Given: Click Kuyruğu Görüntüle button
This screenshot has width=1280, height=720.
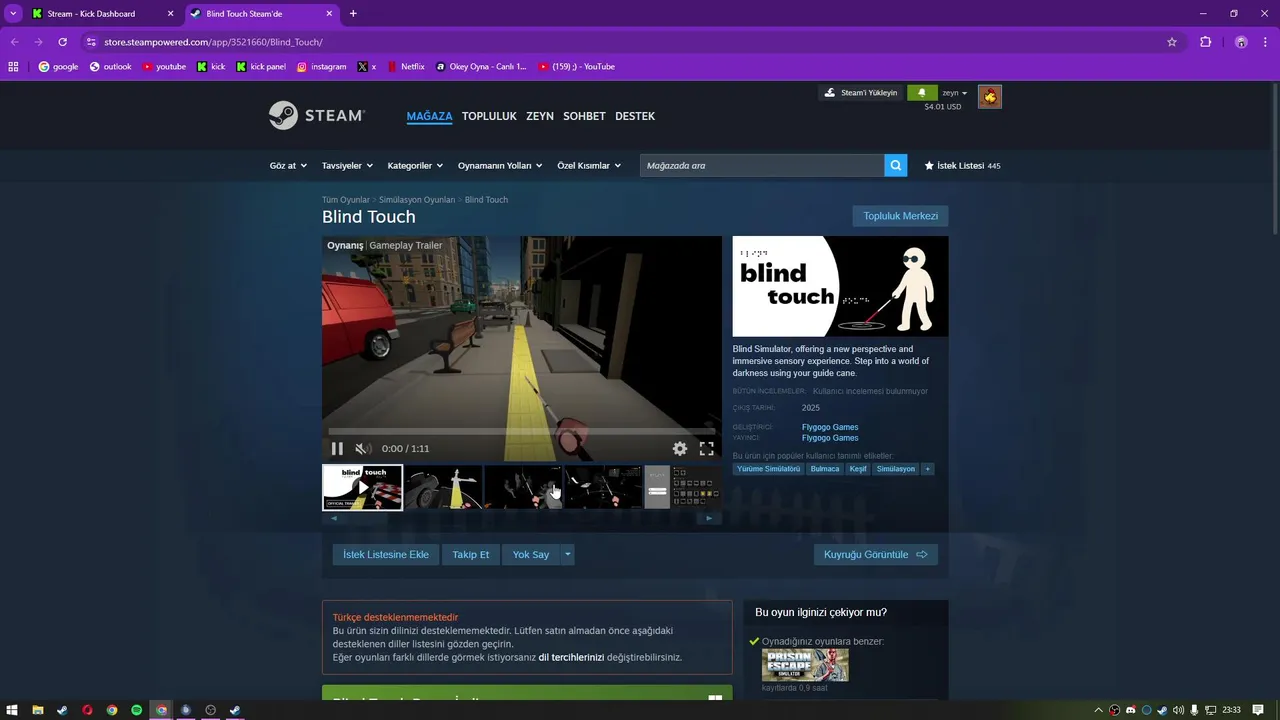Looking at the screenshot, I should [x=876, y=554].
